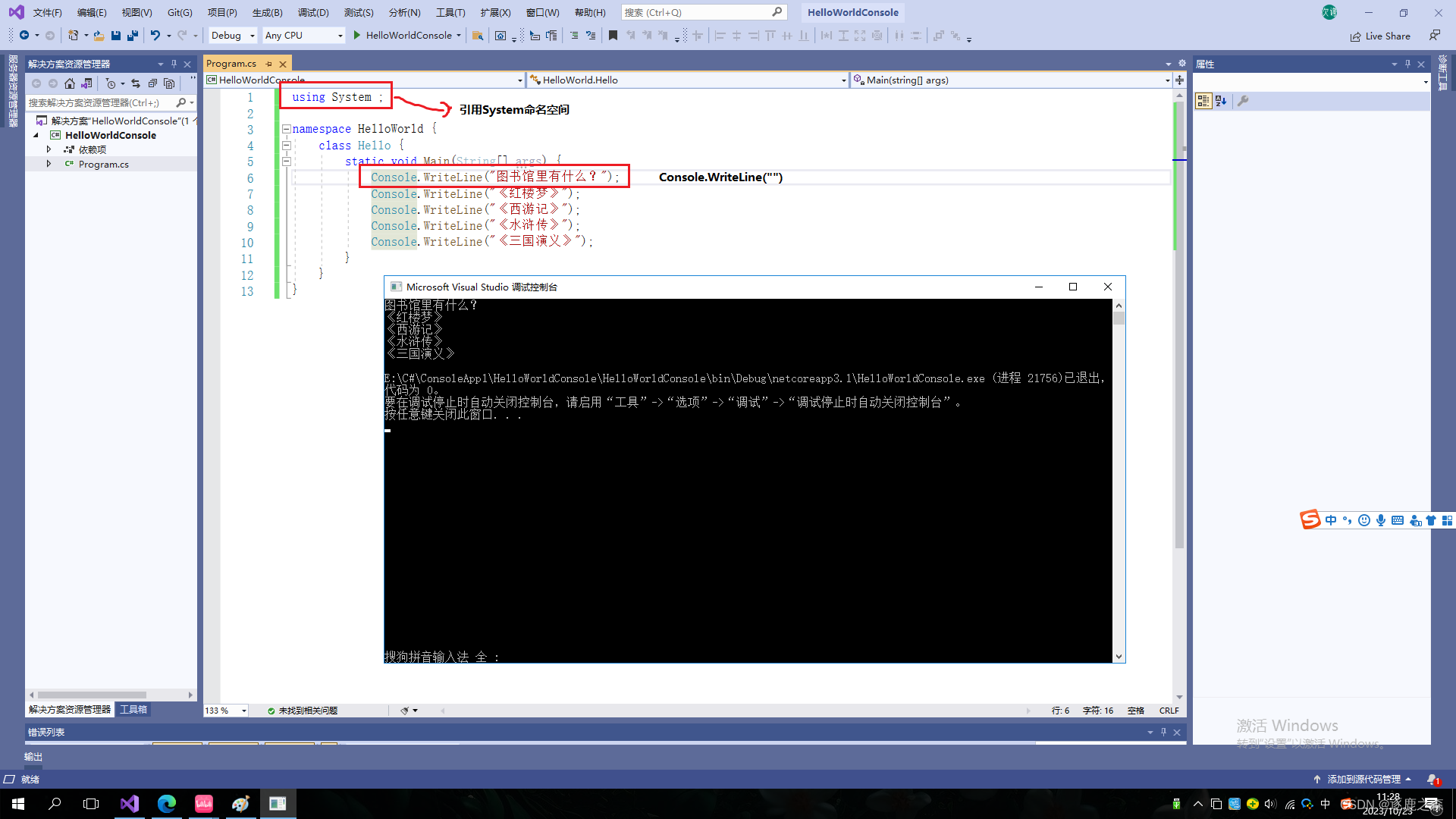Save the current file with the disk icon
1456x819 pixels.
pos(116,35)
